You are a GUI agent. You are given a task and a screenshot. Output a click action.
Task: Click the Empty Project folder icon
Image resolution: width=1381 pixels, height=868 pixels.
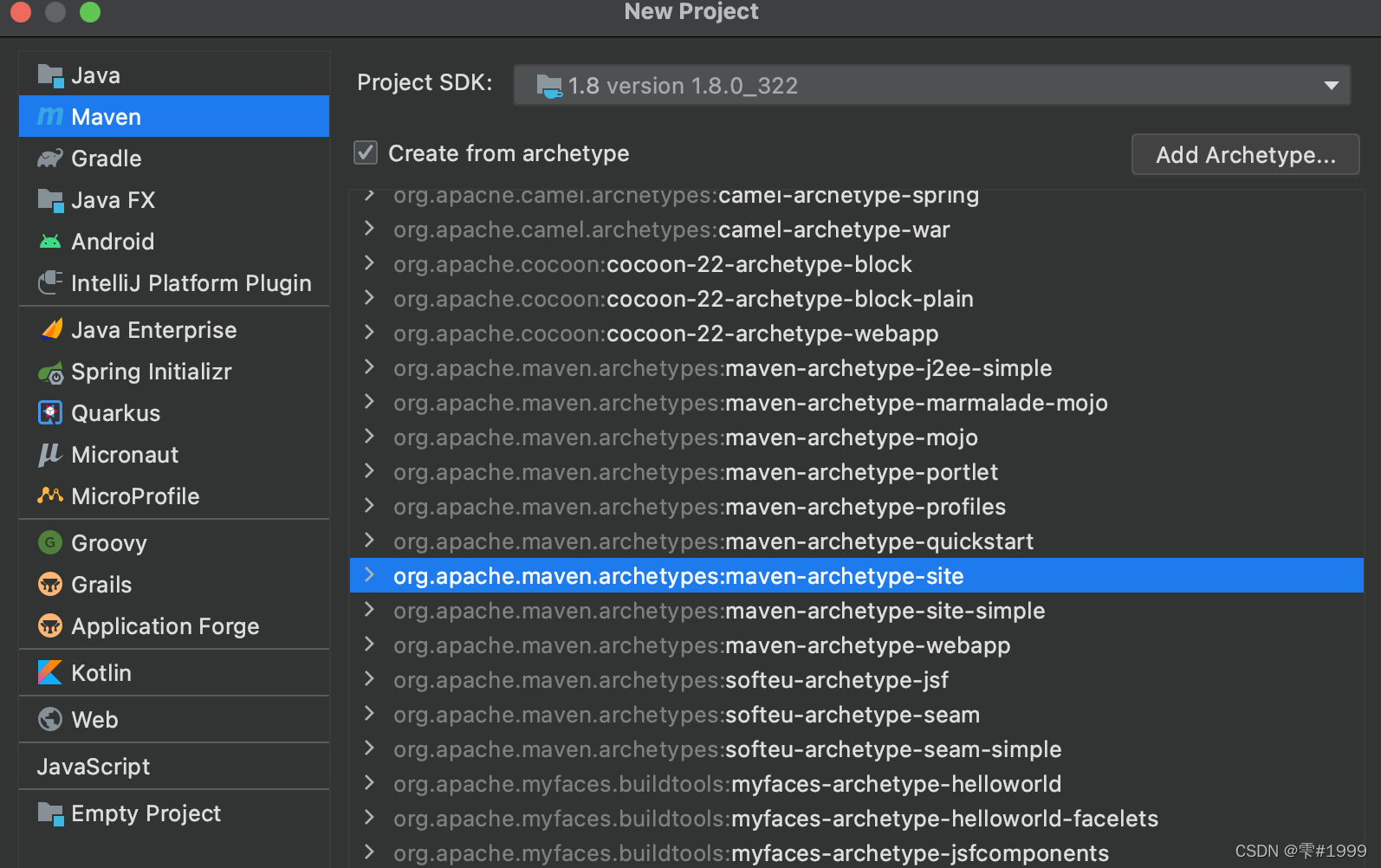(x=50, y=813)
